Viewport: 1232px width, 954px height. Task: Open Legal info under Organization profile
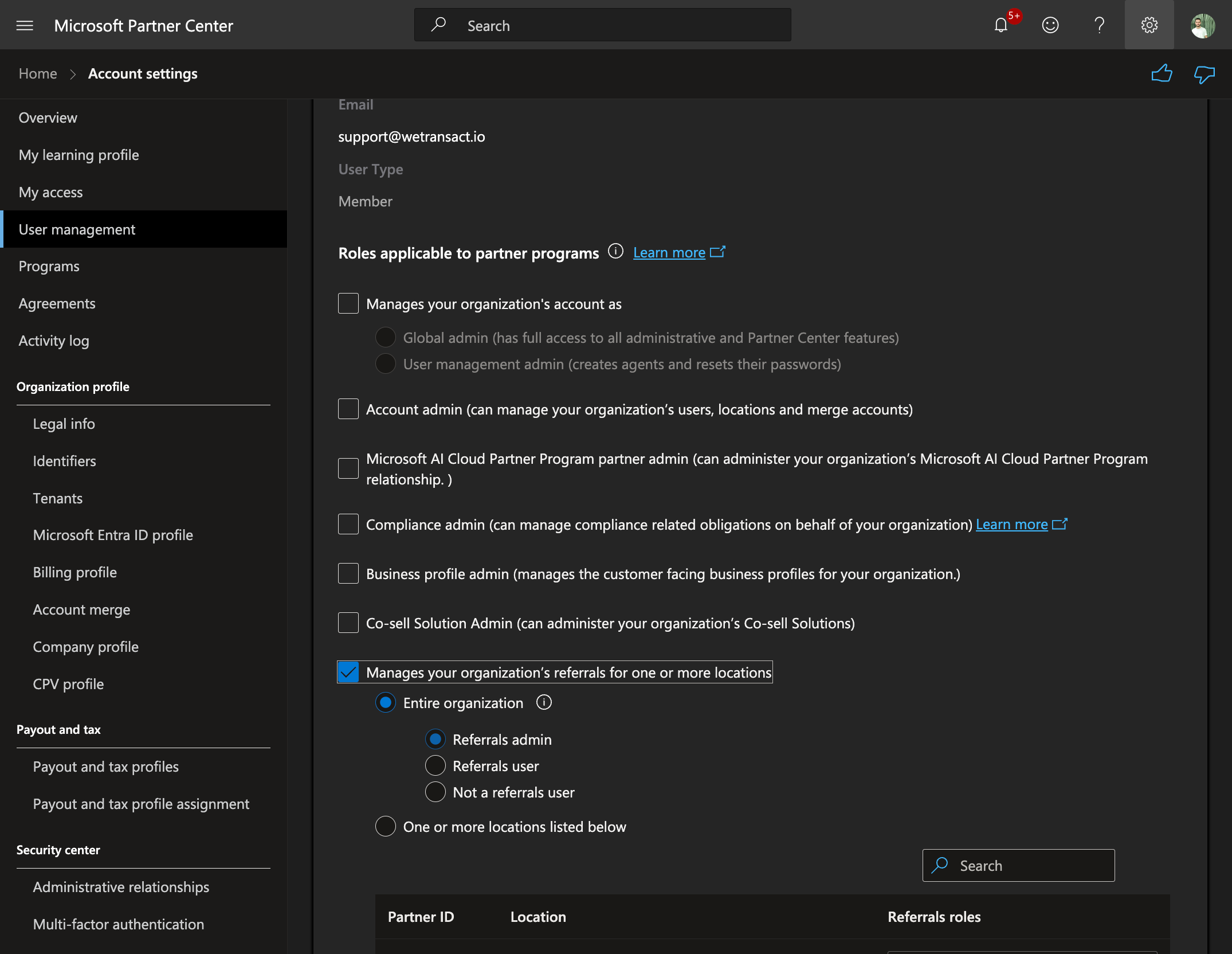[64, 424]
